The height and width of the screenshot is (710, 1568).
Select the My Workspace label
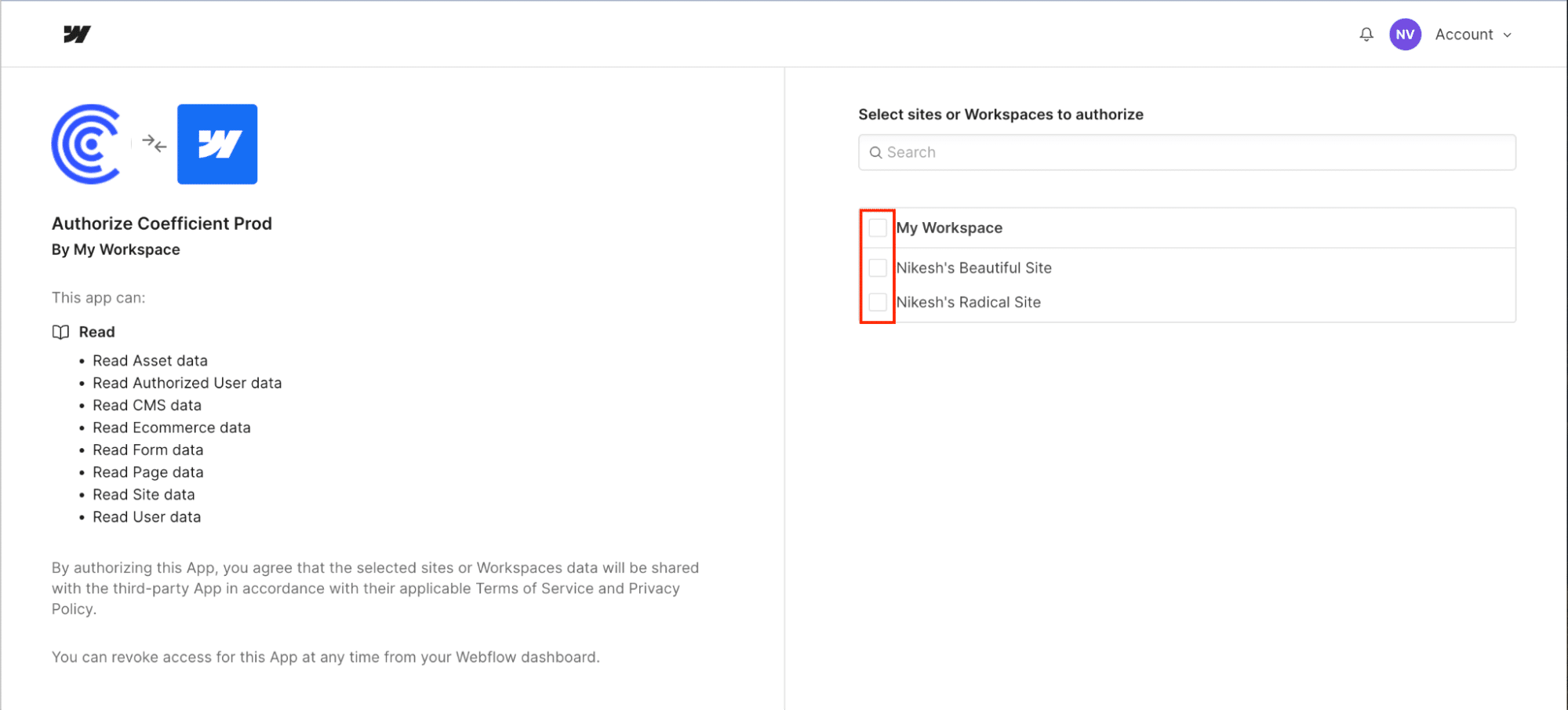(x=949, y=228)
